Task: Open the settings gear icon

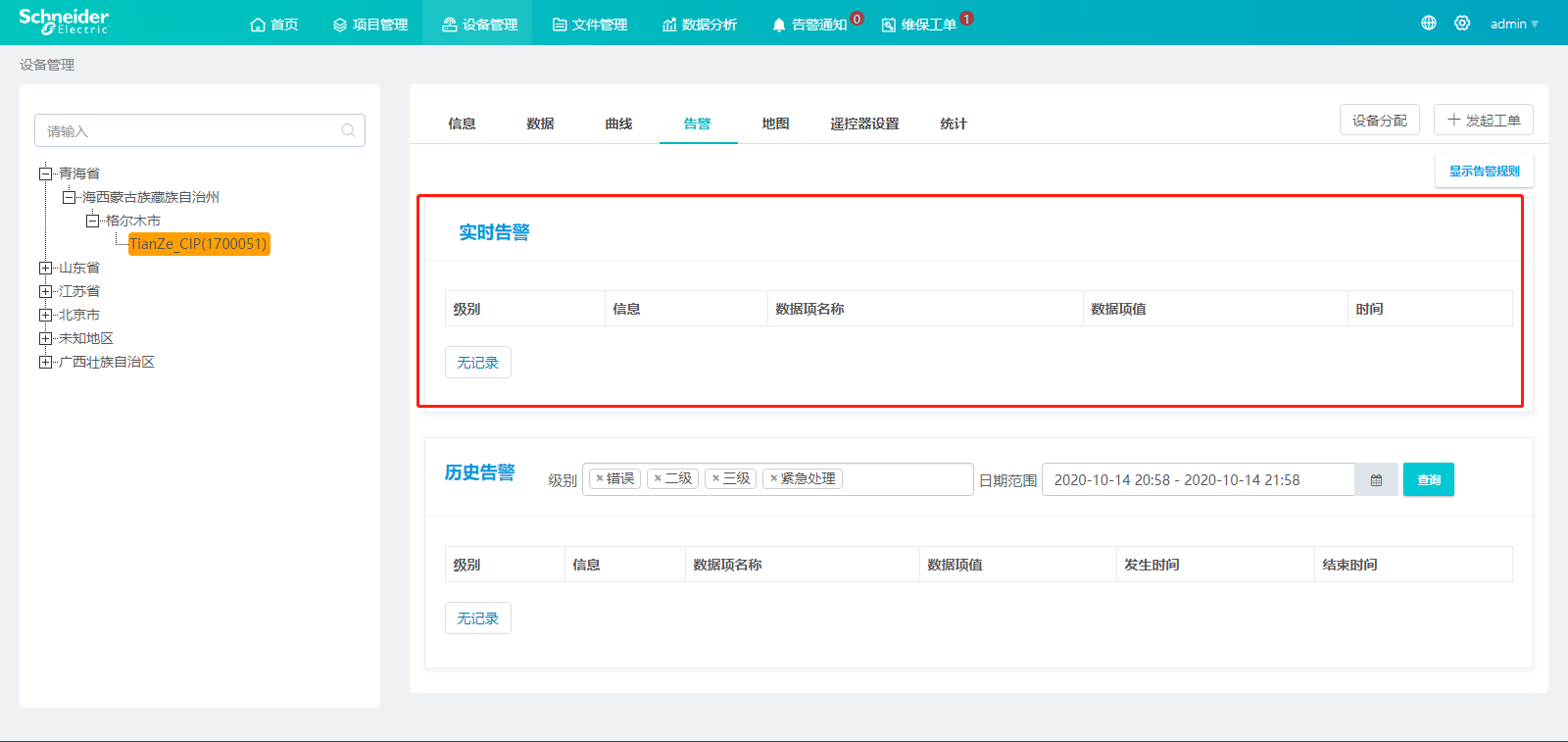Action: pos(1462,23)
